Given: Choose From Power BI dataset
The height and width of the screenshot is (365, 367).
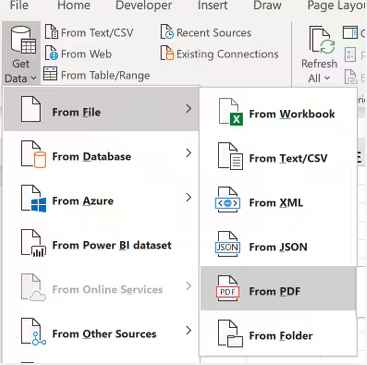Looking at the screenshot, I should pos(101,242).
